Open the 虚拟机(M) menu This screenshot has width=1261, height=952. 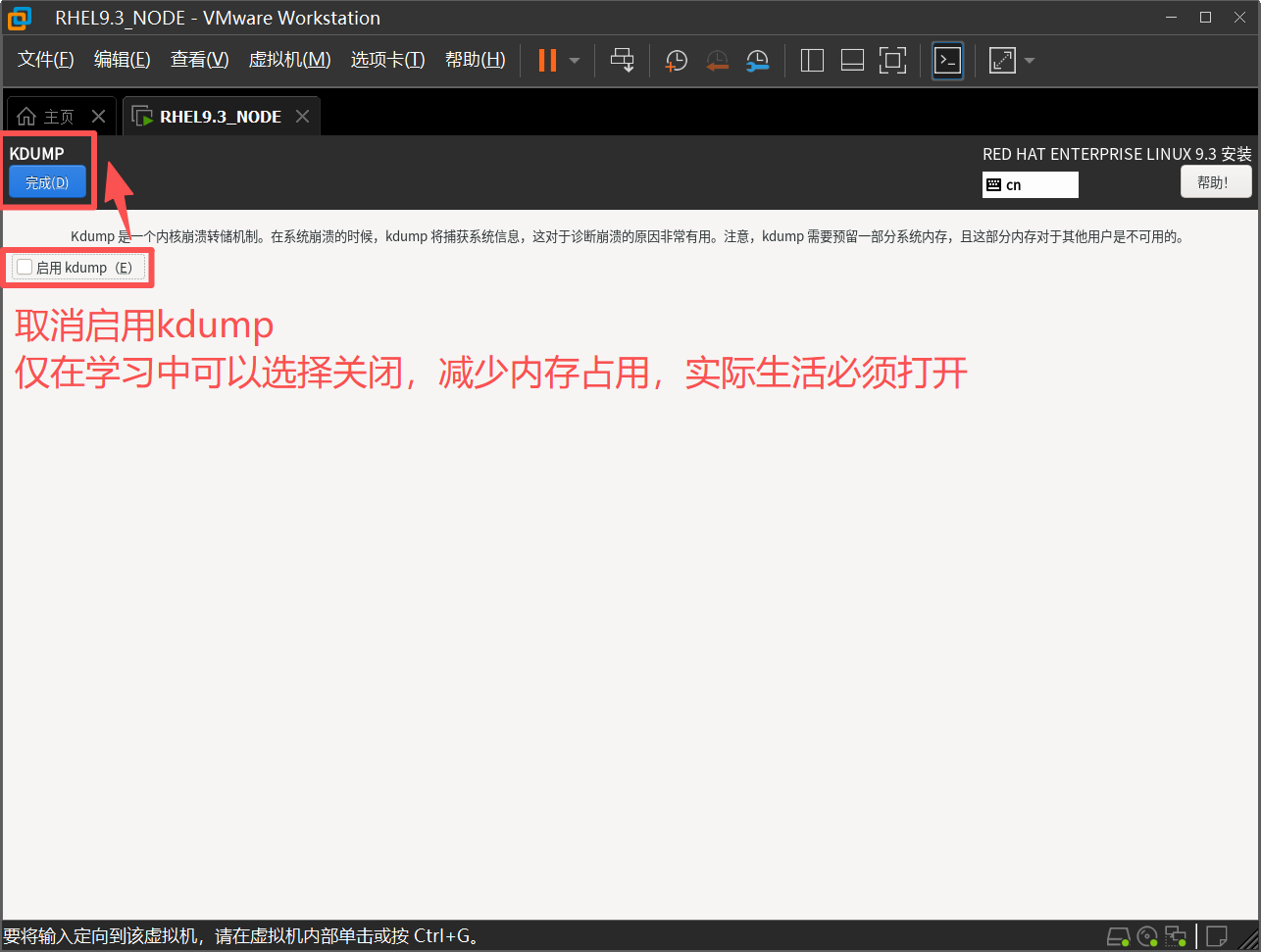290,60
